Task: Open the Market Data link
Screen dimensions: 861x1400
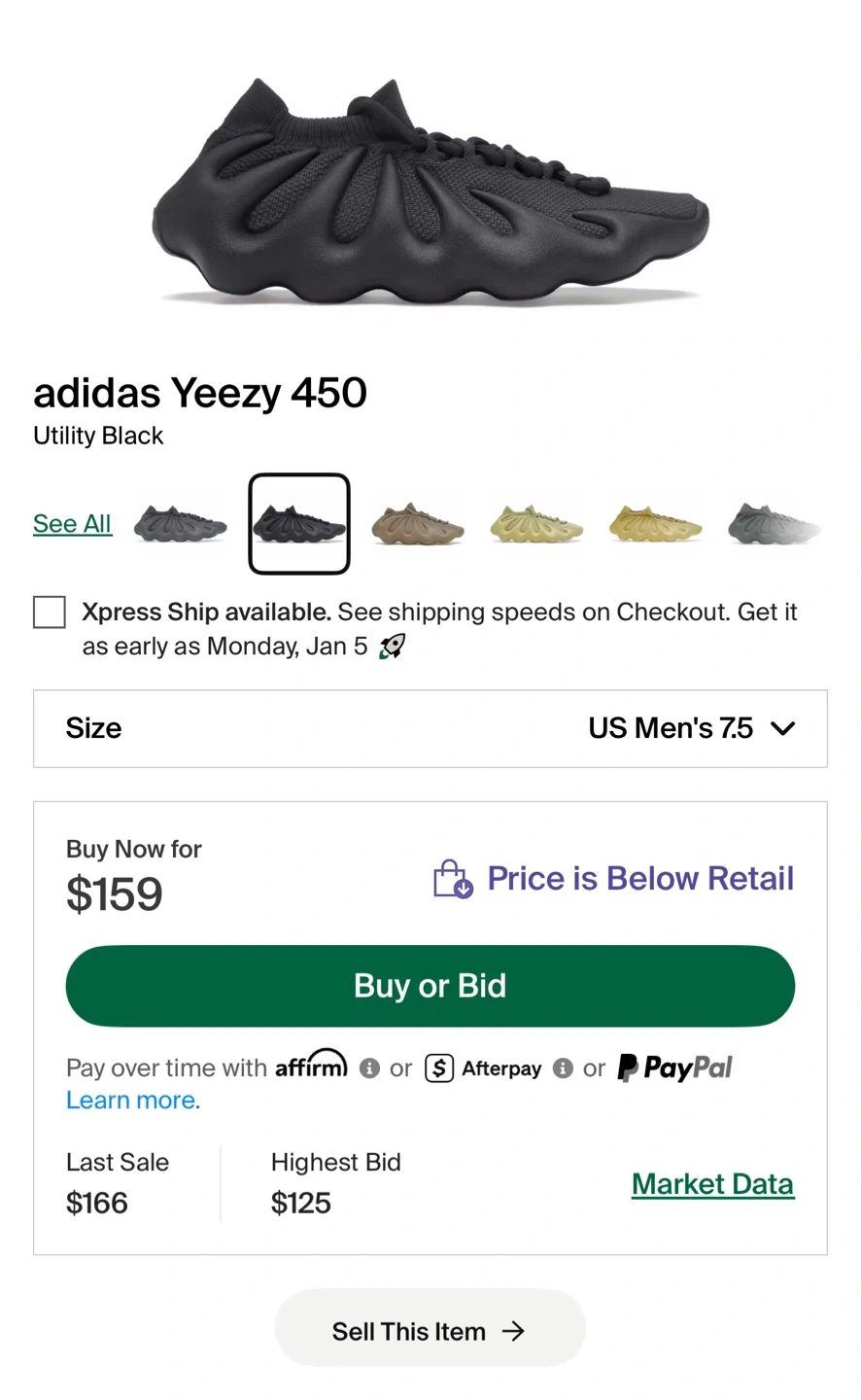Action: coord(712,1184)
